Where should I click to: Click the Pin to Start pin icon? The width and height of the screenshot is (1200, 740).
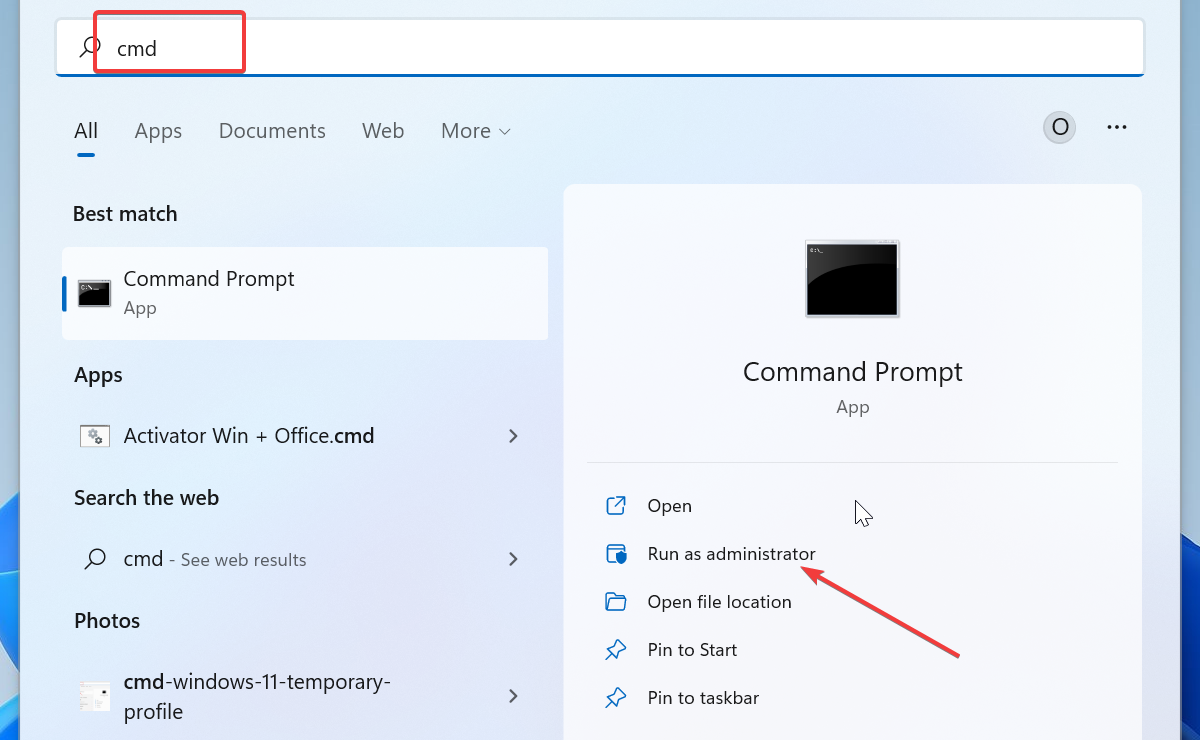616,650
